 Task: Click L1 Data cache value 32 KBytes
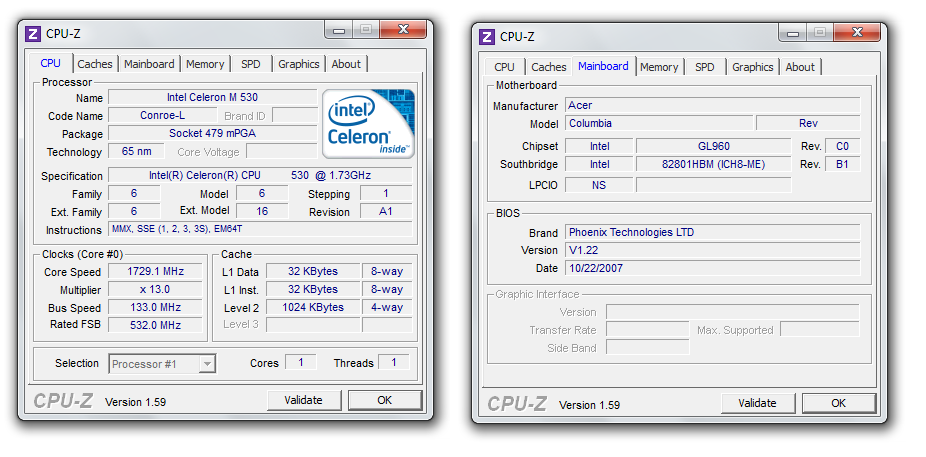click(313, 272)
